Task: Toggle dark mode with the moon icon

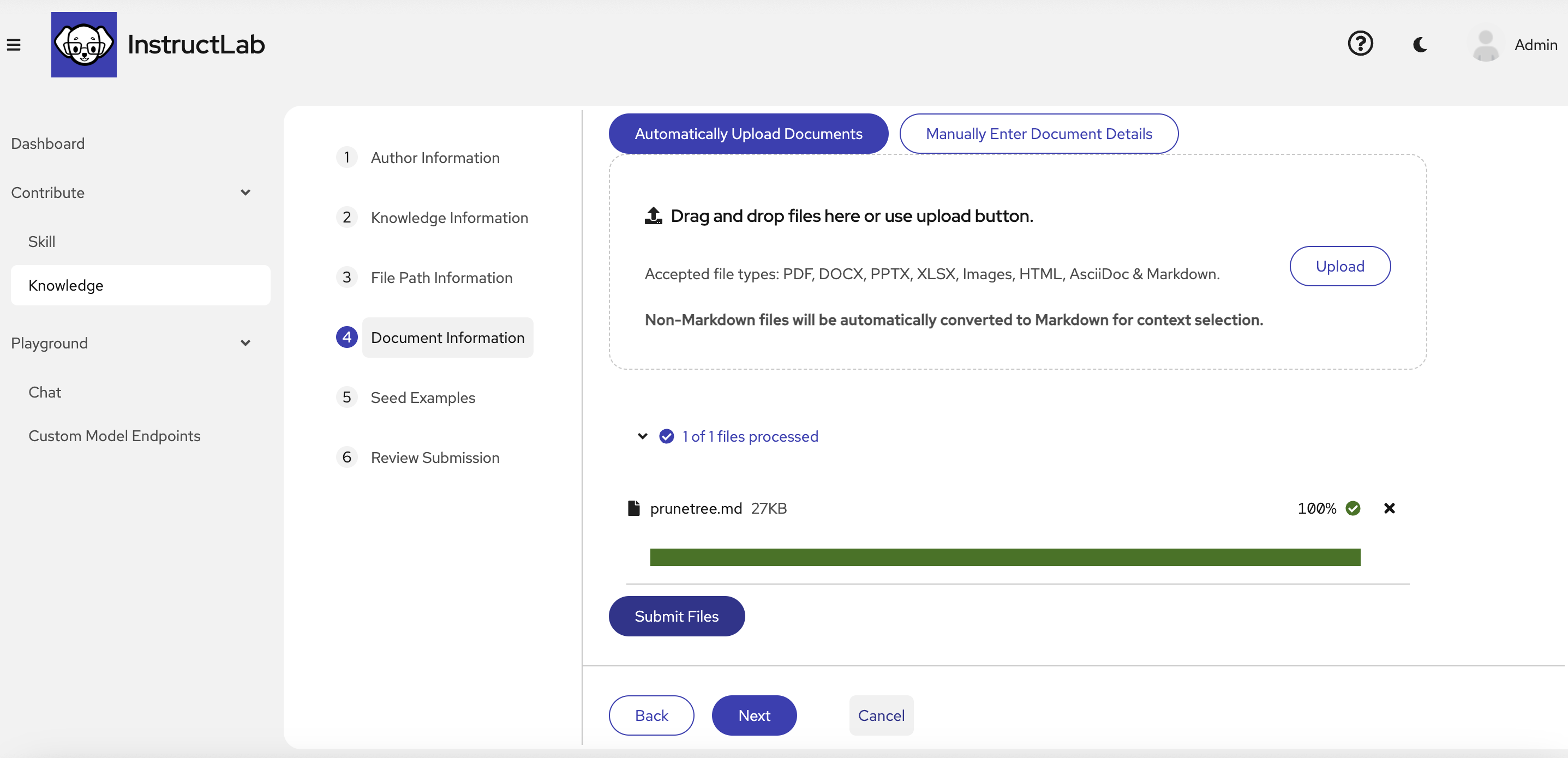Action: point(1420,44)
